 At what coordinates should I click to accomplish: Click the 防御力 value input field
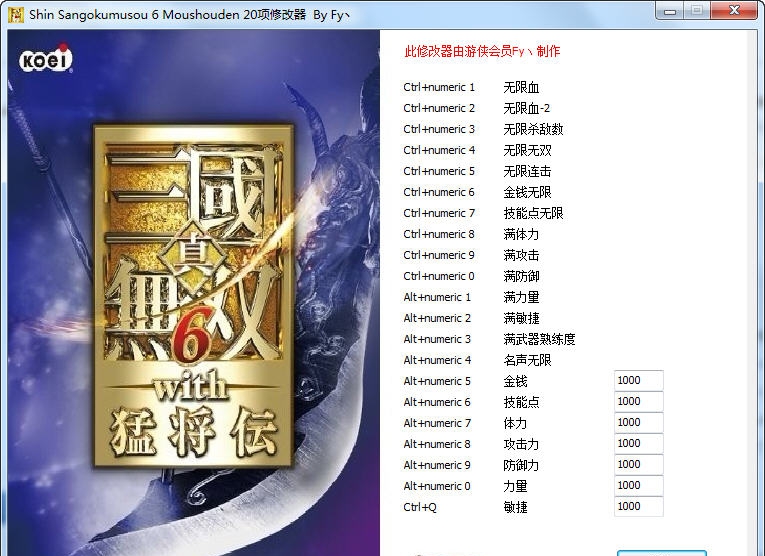point(639,464)
